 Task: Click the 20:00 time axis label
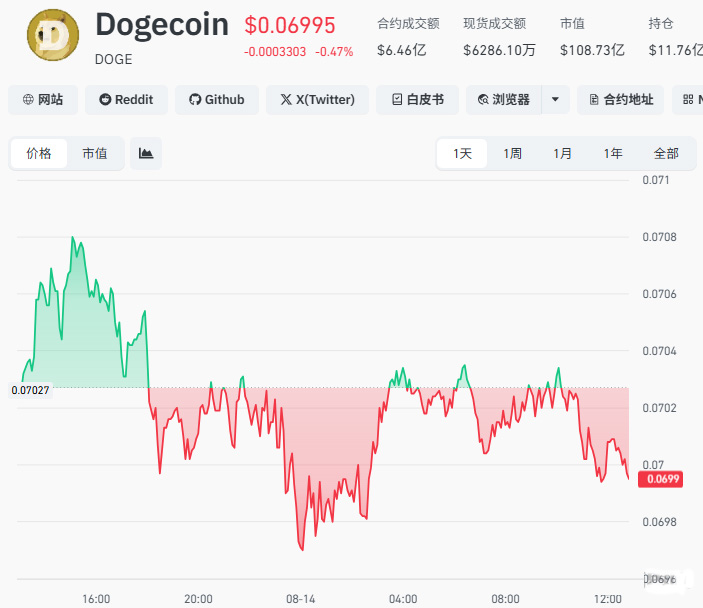pos(198,599)
